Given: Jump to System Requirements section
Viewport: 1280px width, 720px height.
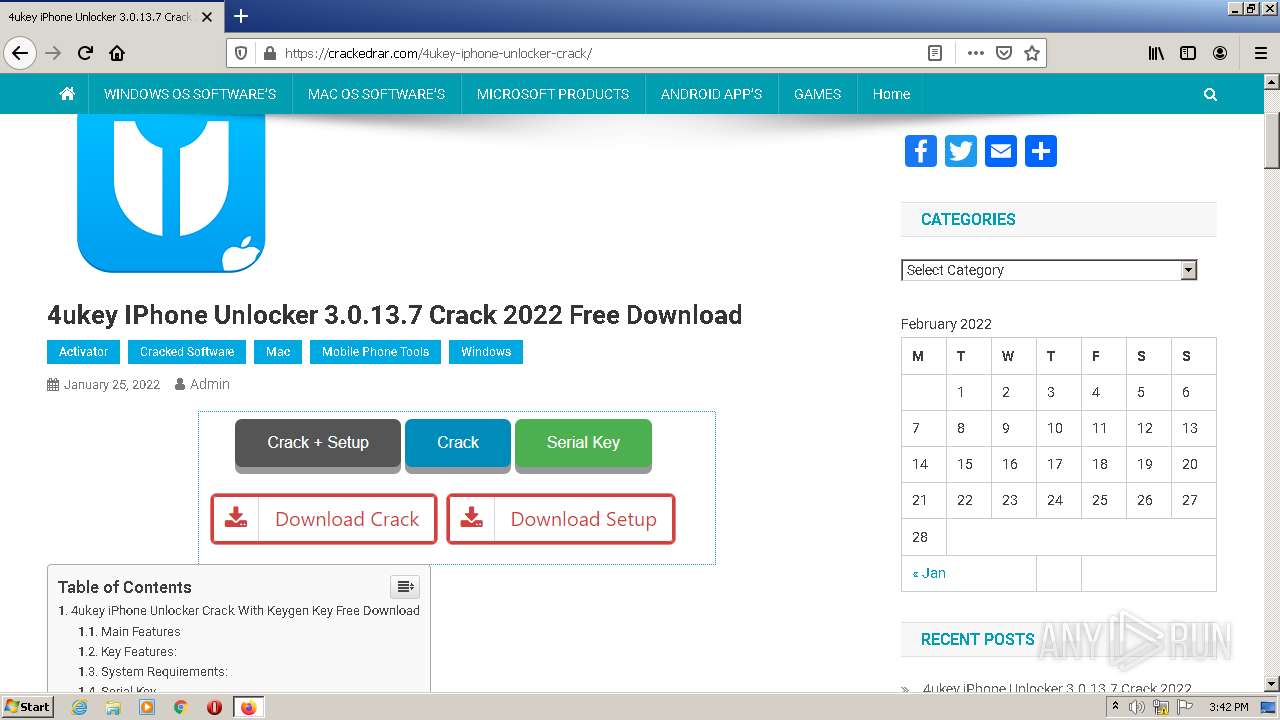Looking at the screenshot, I should tap(164, 672).
